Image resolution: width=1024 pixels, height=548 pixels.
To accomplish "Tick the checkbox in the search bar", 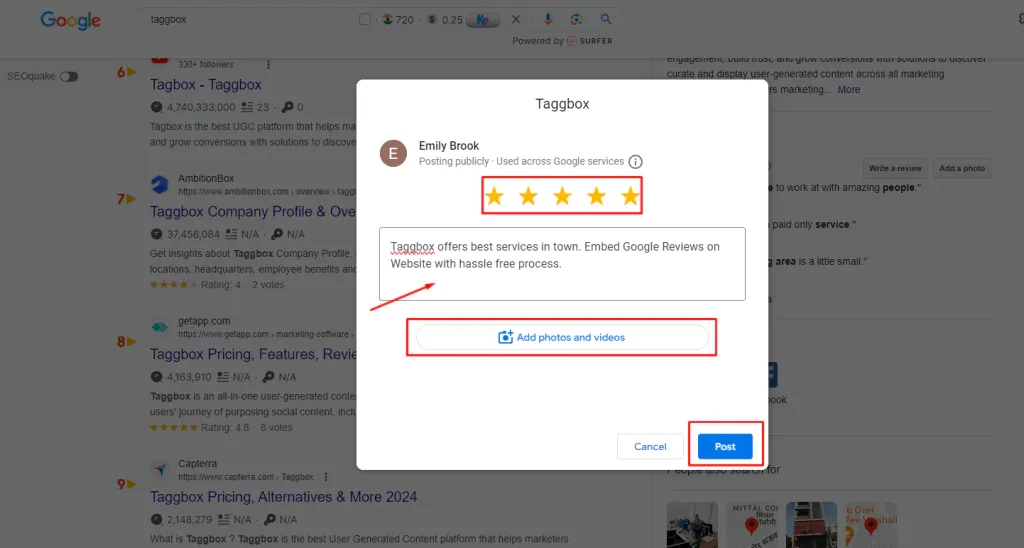I will (x=365, y=20).
